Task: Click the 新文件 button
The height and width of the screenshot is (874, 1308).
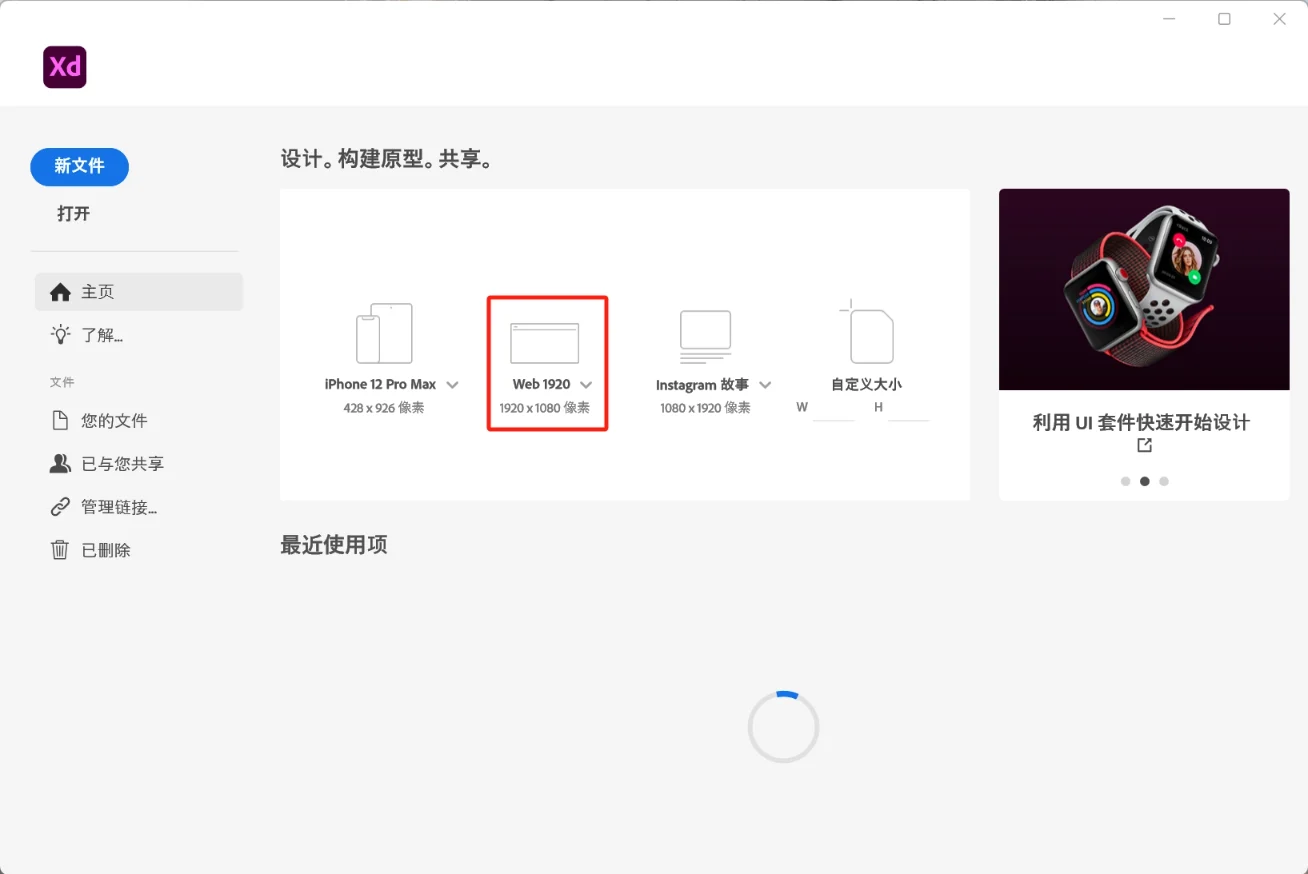Action: [80, 167]
